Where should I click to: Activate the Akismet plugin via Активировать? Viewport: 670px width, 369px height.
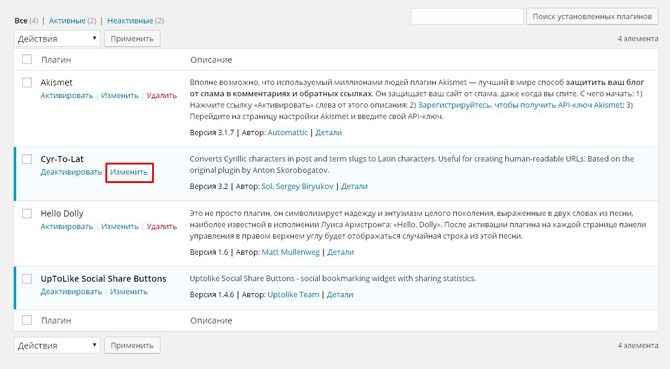(x=67, y=95)
